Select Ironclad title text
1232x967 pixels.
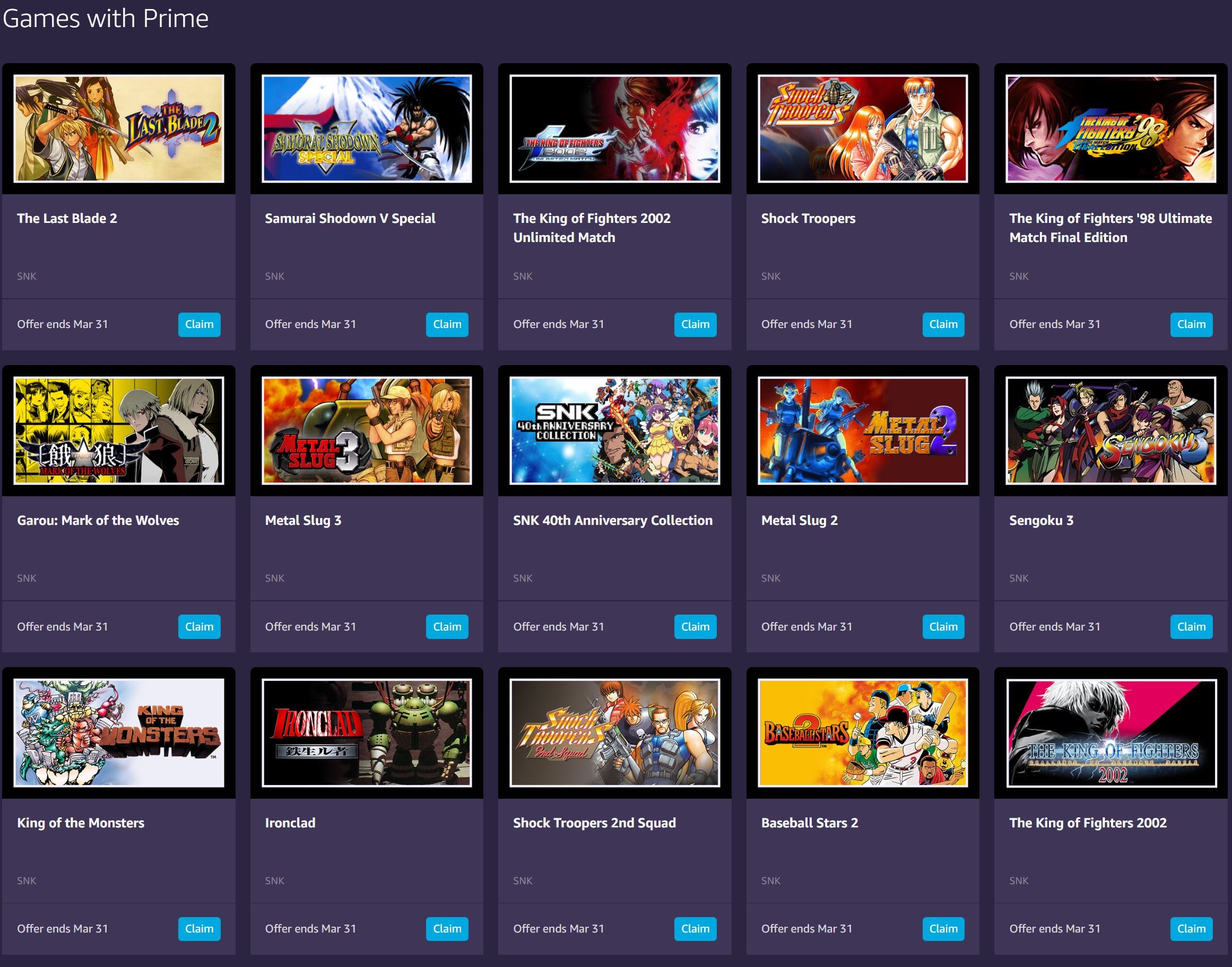tap(290, 823)
